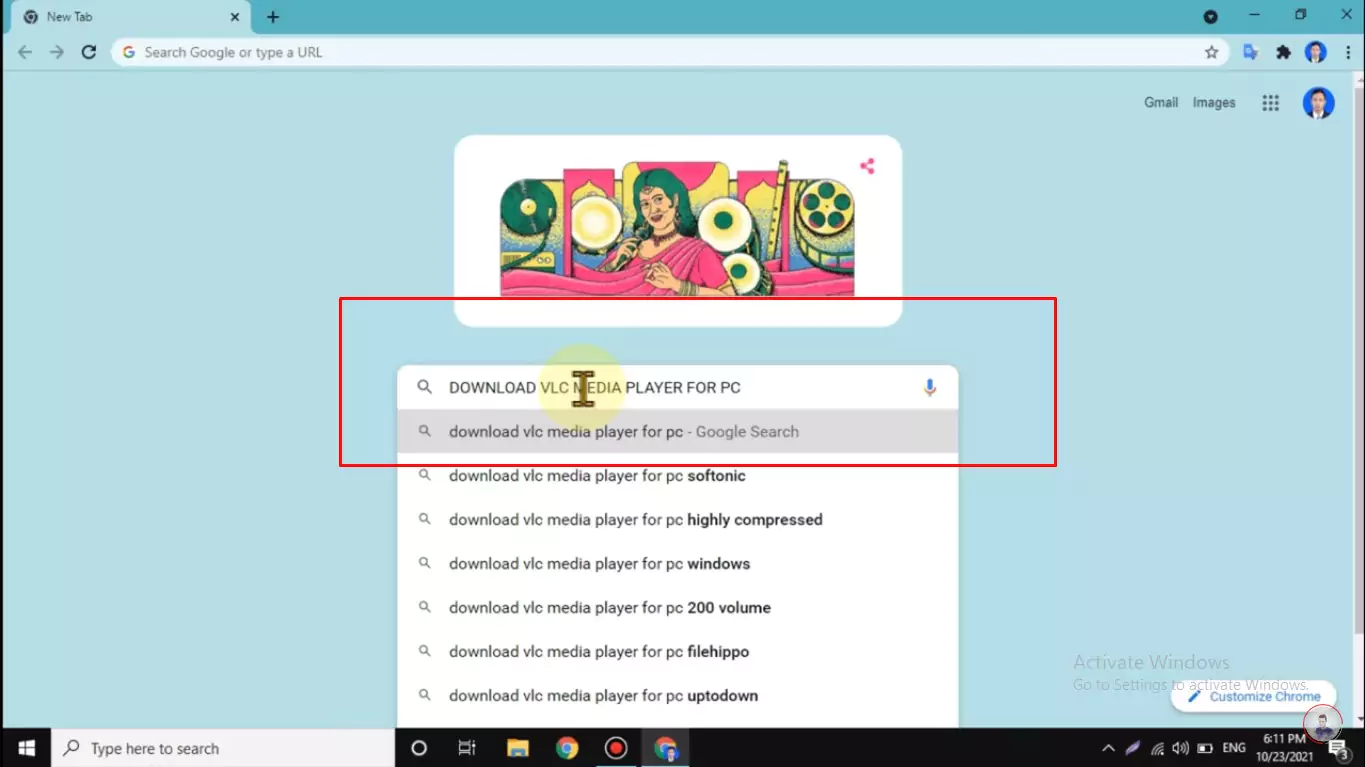This screenshot has width=1365, height=767.
Task: Click the Gmail link
Action: click(1161, 103)
